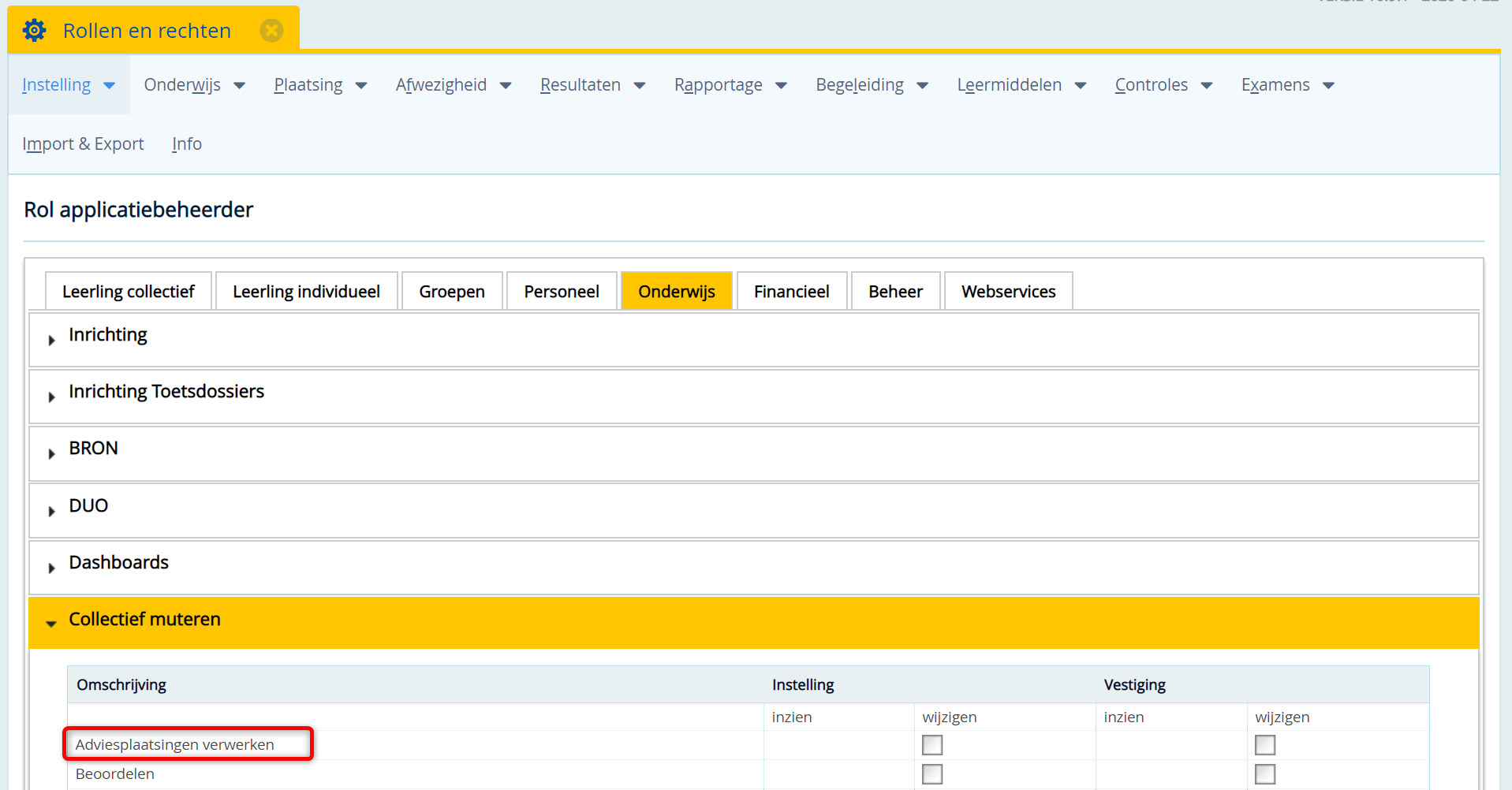1512x790 pixels.
Task: Collapse the Collectief muteren section
Action: click(753, 623)
